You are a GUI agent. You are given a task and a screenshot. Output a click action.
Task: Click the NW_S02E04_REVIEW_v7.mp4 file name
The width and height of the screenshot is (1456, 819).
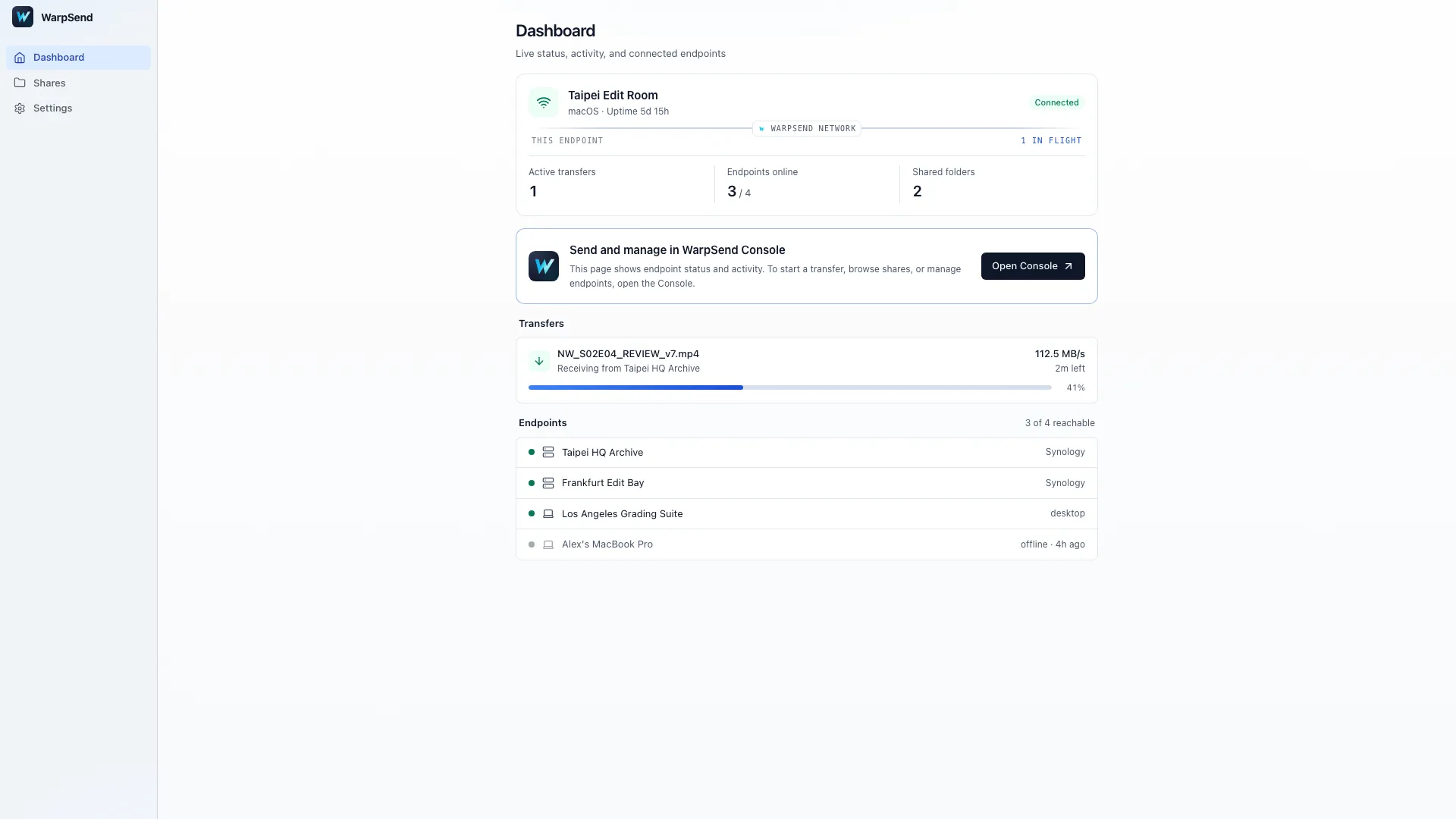coord(628,354)
